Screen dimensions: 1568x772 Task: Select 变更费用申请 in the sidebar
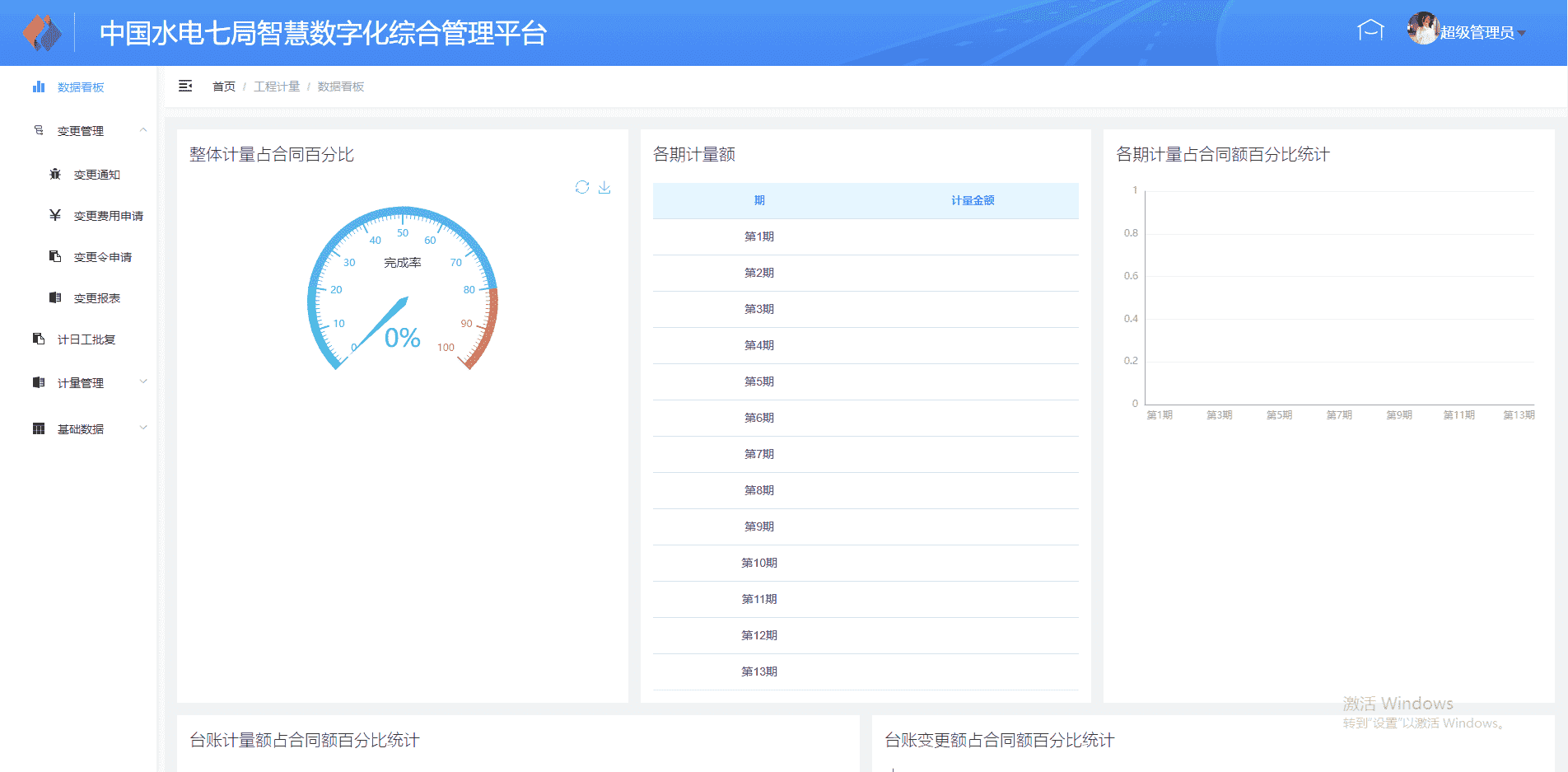(x=108, y=216)
